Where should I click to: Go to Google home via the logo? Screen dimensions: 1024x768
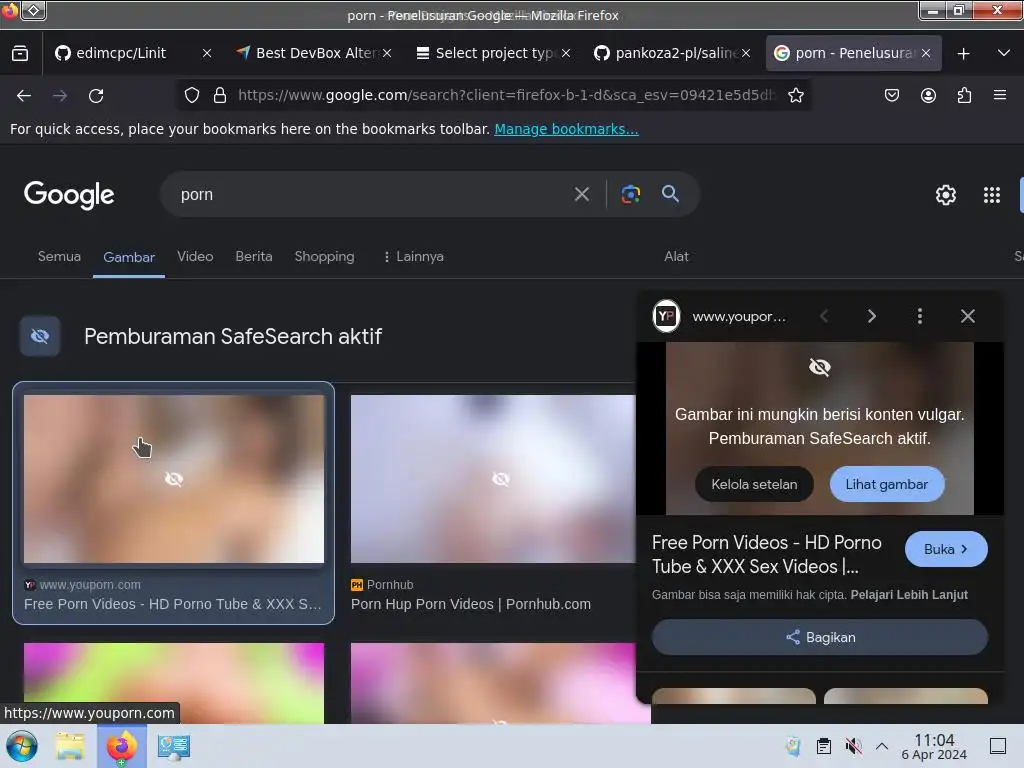point(69,195)
